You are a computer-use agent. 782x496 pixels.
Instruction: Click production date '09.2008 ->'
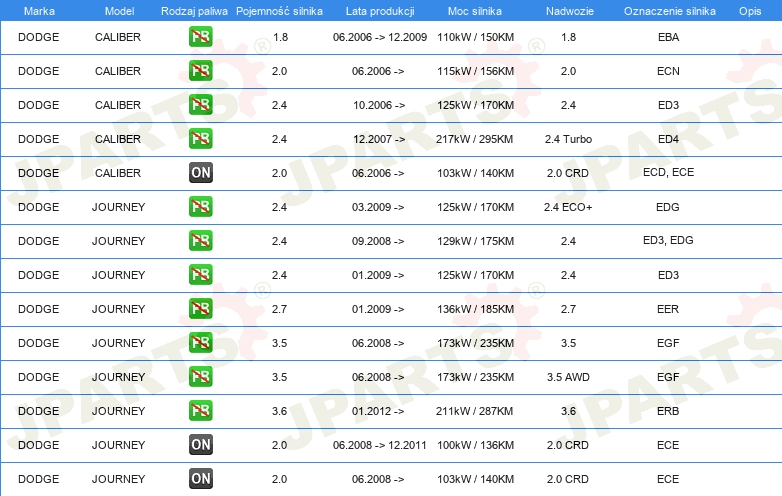(x=378, y=241)
